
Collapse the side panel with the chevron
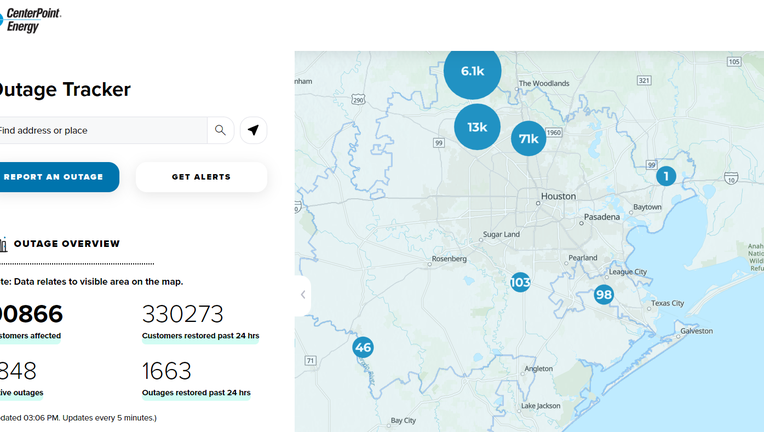[303, 295]
